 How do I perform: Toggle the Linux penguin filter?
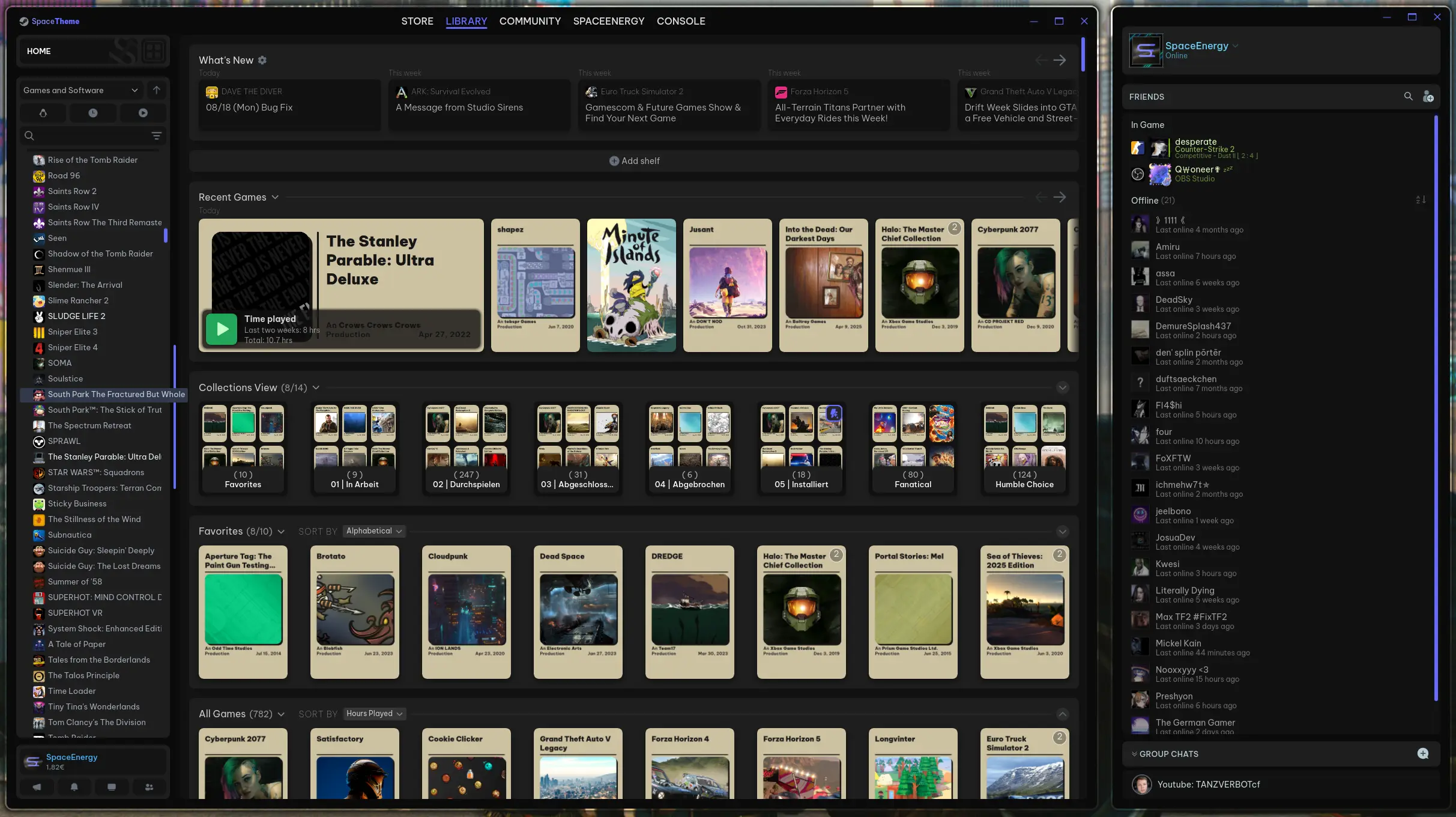pos(43,113)
